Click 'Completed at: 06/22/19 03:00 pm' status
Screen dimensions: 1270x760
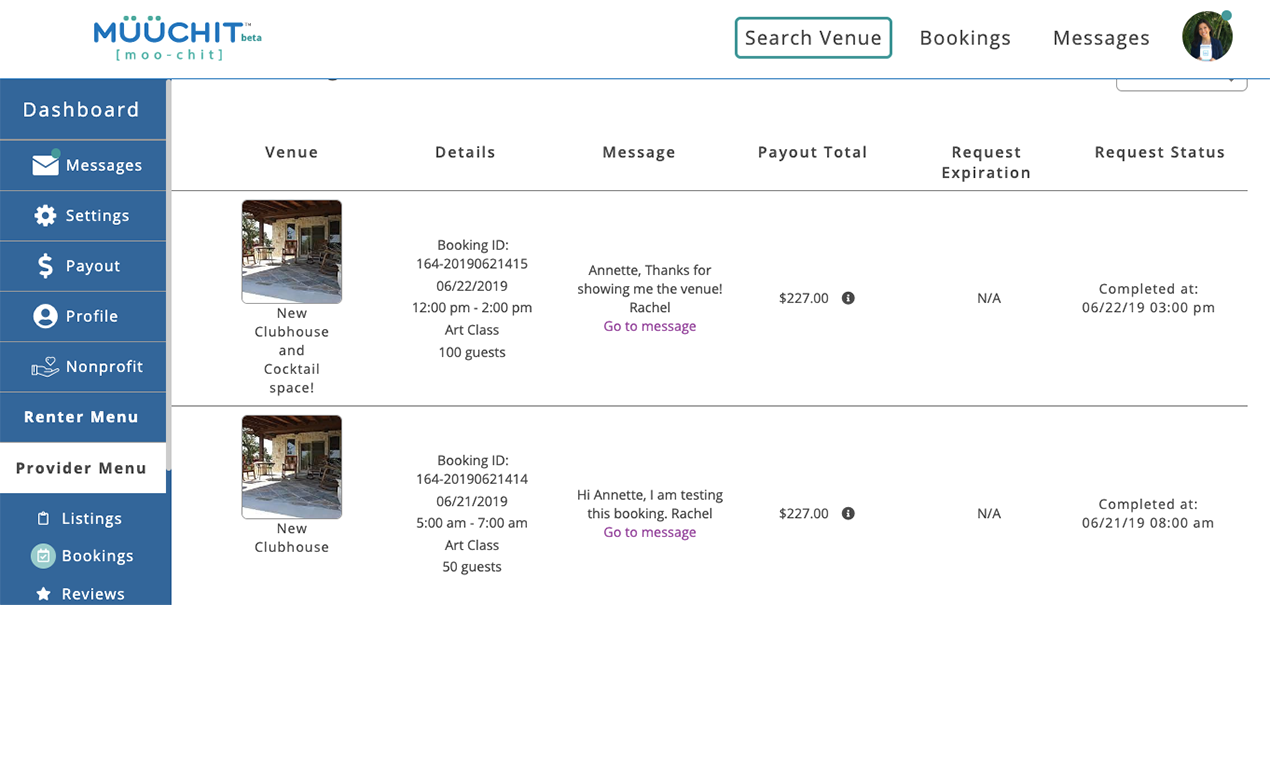pyautogui.click(x=1148, y=298)
